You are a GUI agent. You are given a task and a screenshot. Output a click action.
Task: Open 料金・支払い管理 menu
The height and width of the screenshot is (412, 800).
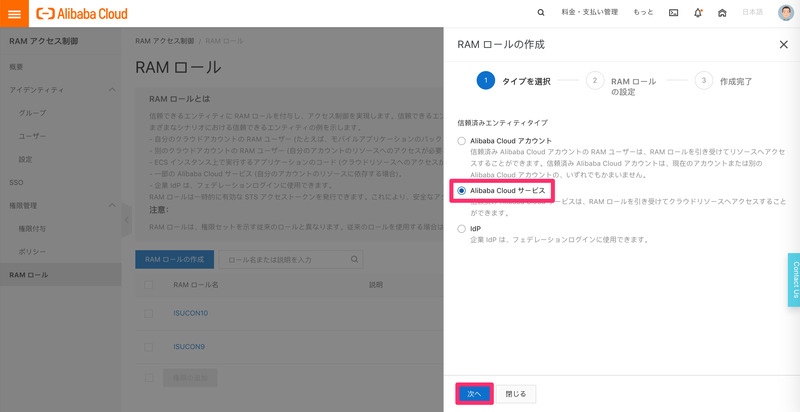pyautogui.click(x=590, y=12)
